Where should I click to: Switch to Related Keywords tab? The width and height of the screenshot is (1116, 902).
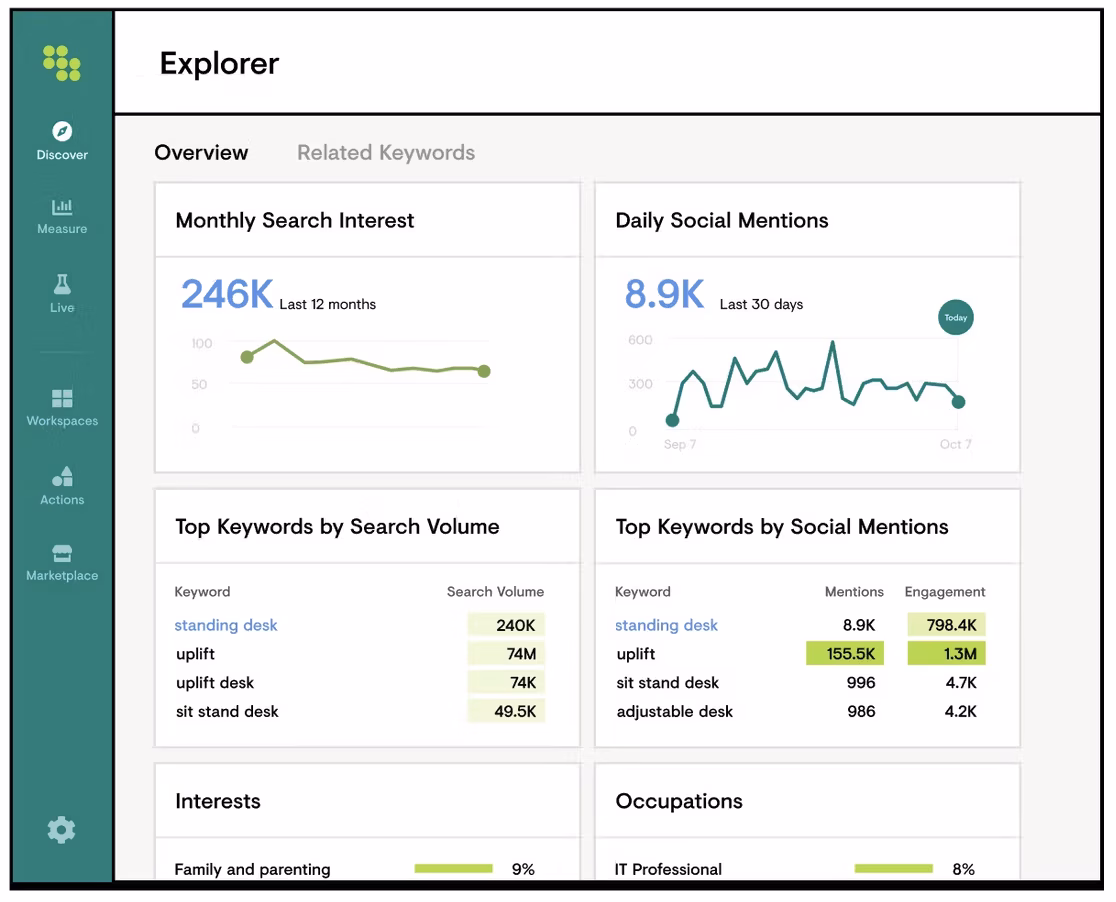386,153
